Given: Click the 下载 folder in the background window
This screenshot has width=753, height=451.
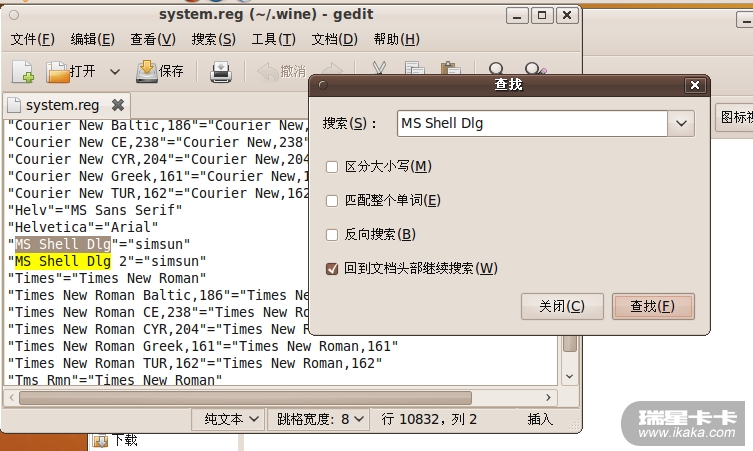Looking at the screenshot, I should tap(115, 440).
